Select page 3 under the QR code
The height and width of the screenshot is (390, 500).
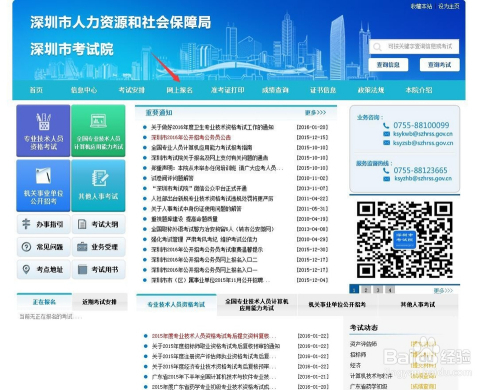tap(378, 290)
